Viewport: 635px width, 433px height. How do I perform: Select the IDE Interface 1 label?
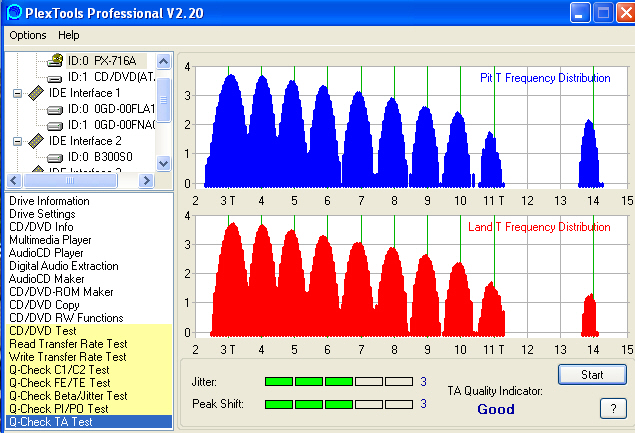[x=85, y=93]
